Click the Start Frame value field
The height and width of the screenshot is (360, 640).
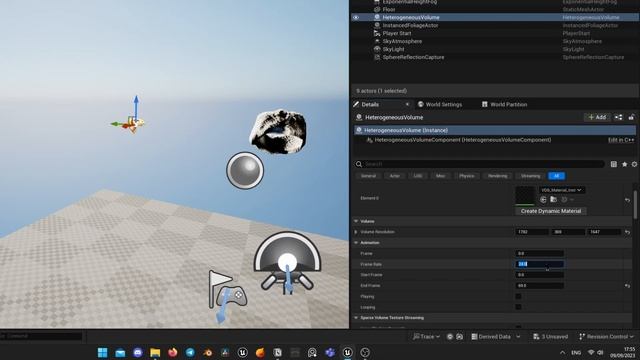pos(540,275)
